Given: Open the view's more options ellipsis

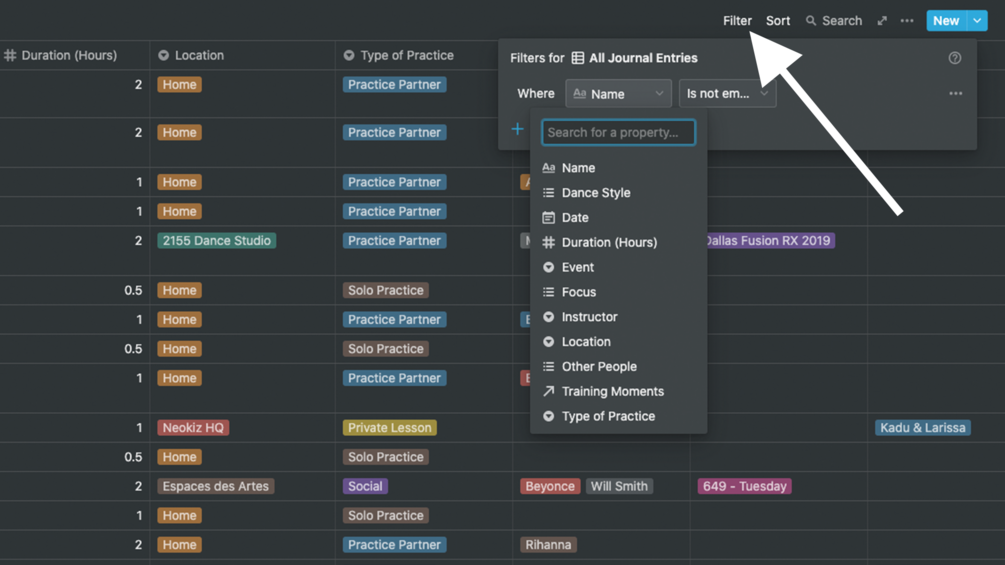Looking at the screenshot, I should [907, 21].
